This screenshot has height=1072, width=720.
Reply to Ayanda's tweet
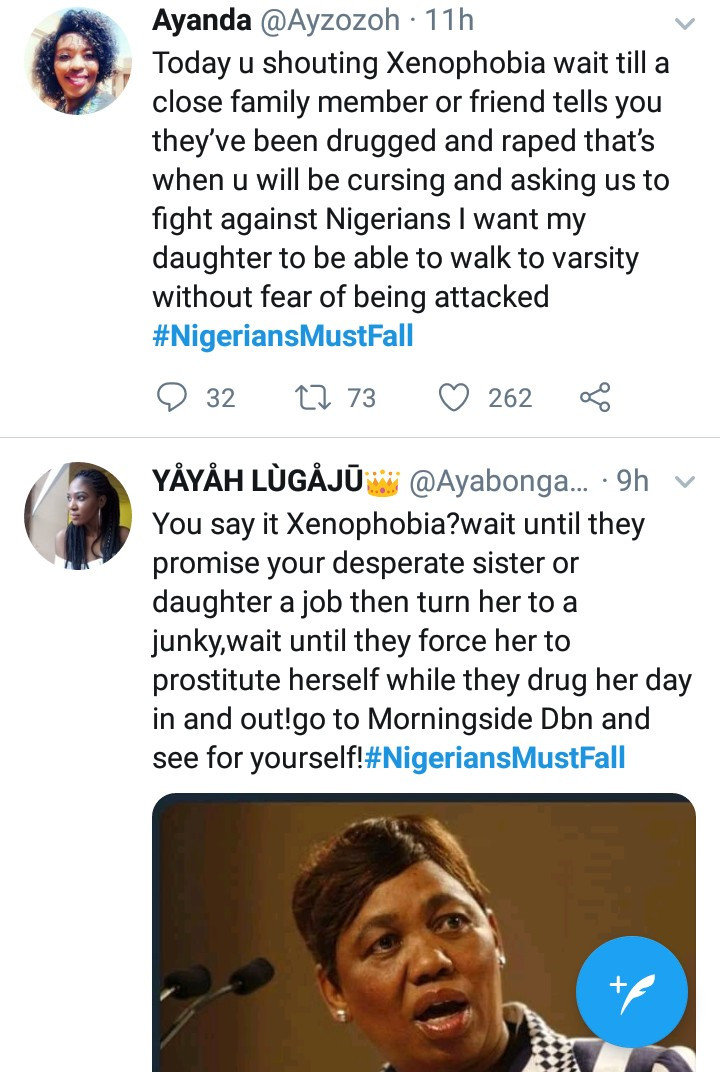coord(173,398)
